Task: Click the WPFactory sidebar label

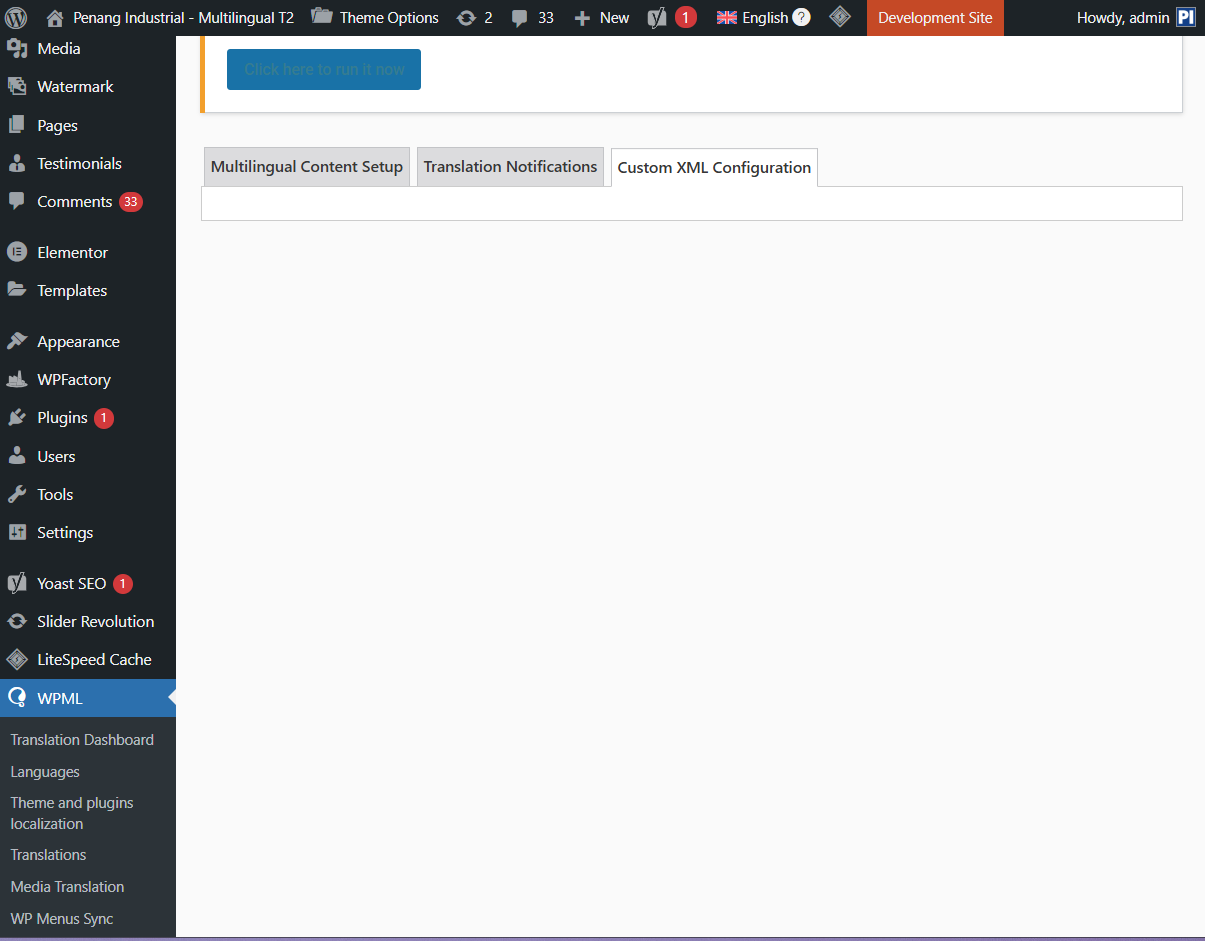Action: tap(74, 379)
